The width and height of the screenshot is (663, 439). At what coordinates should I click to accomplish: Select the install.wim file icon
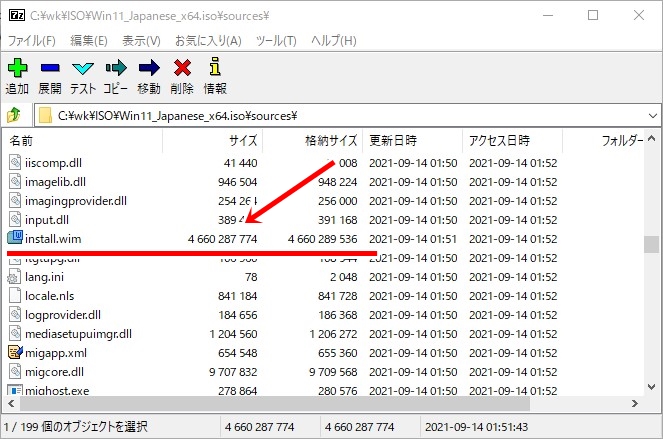click(15, 237)
